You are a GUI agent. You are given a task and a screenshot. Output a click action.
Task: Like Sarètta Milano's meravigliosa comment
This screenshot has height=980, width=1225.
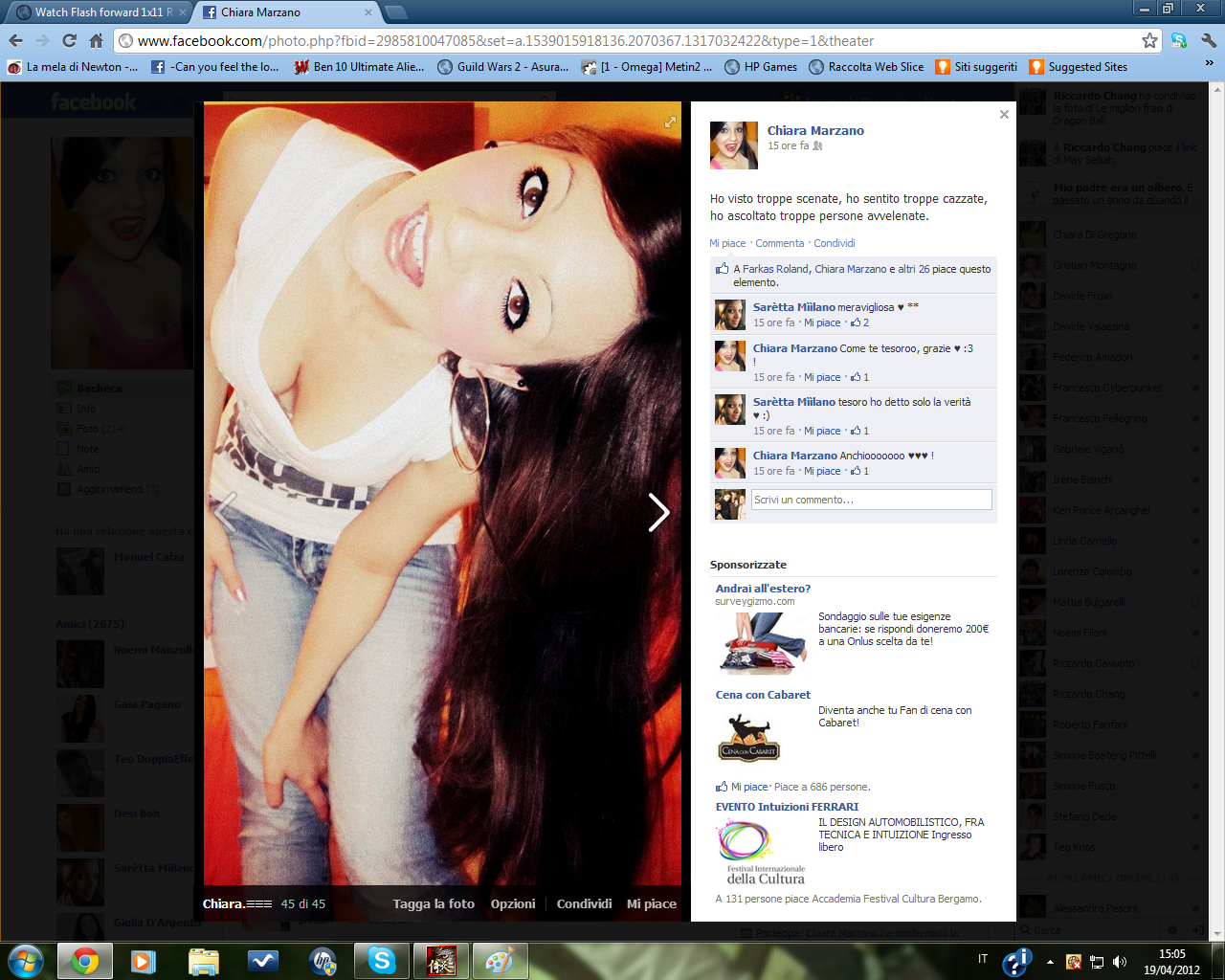(822, 323)
